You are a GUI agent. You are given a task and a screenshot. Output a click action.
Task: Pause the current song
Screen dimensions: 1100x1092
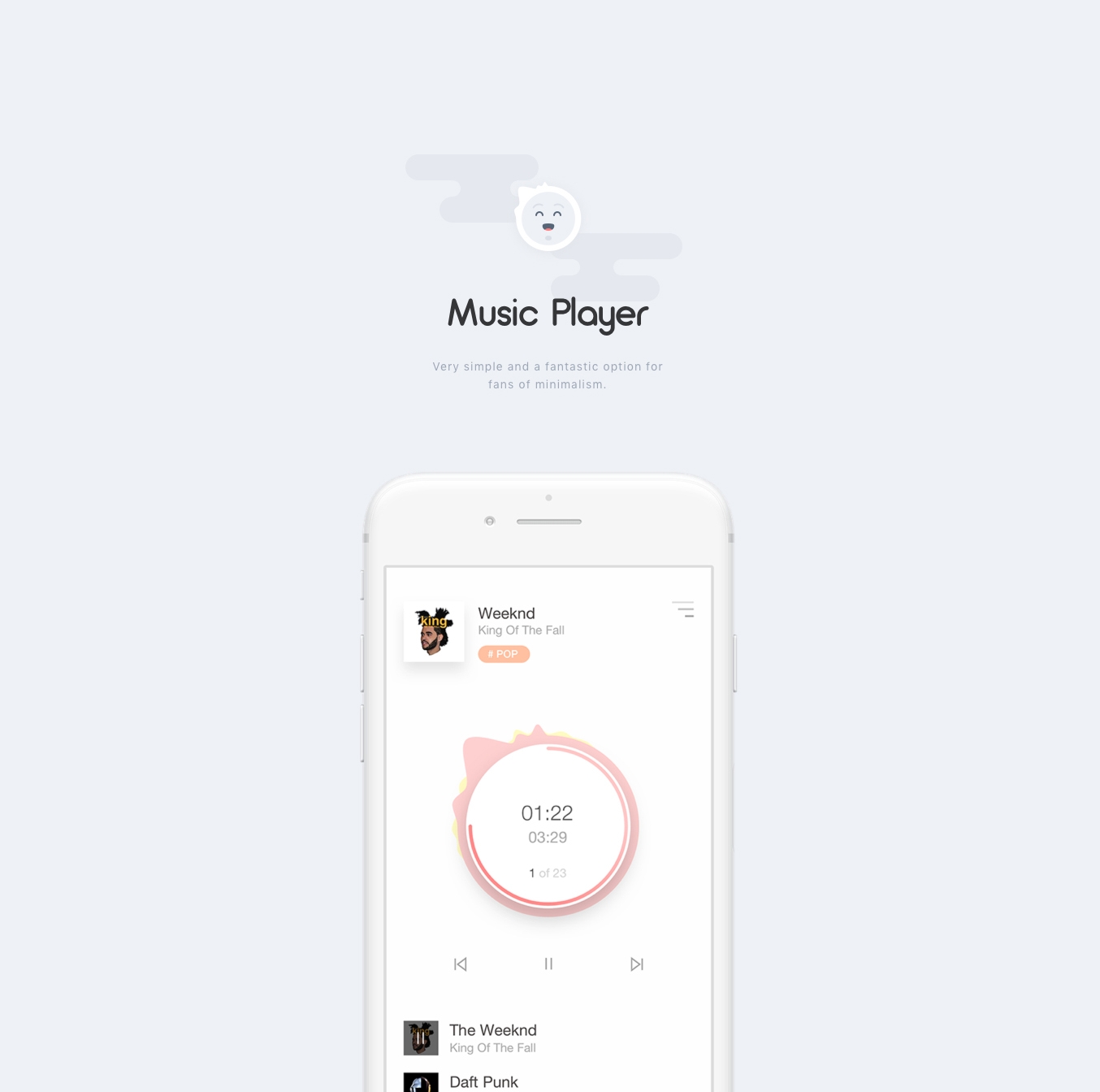(548, 964)
